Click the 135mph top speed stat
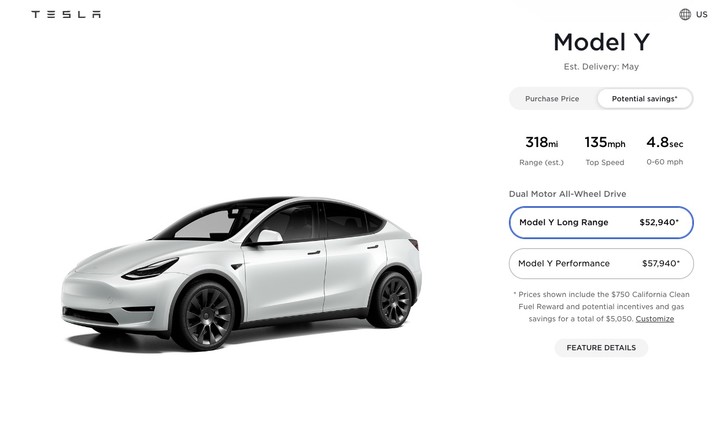This screenshot has width=720, height=429. coord(605,151)
